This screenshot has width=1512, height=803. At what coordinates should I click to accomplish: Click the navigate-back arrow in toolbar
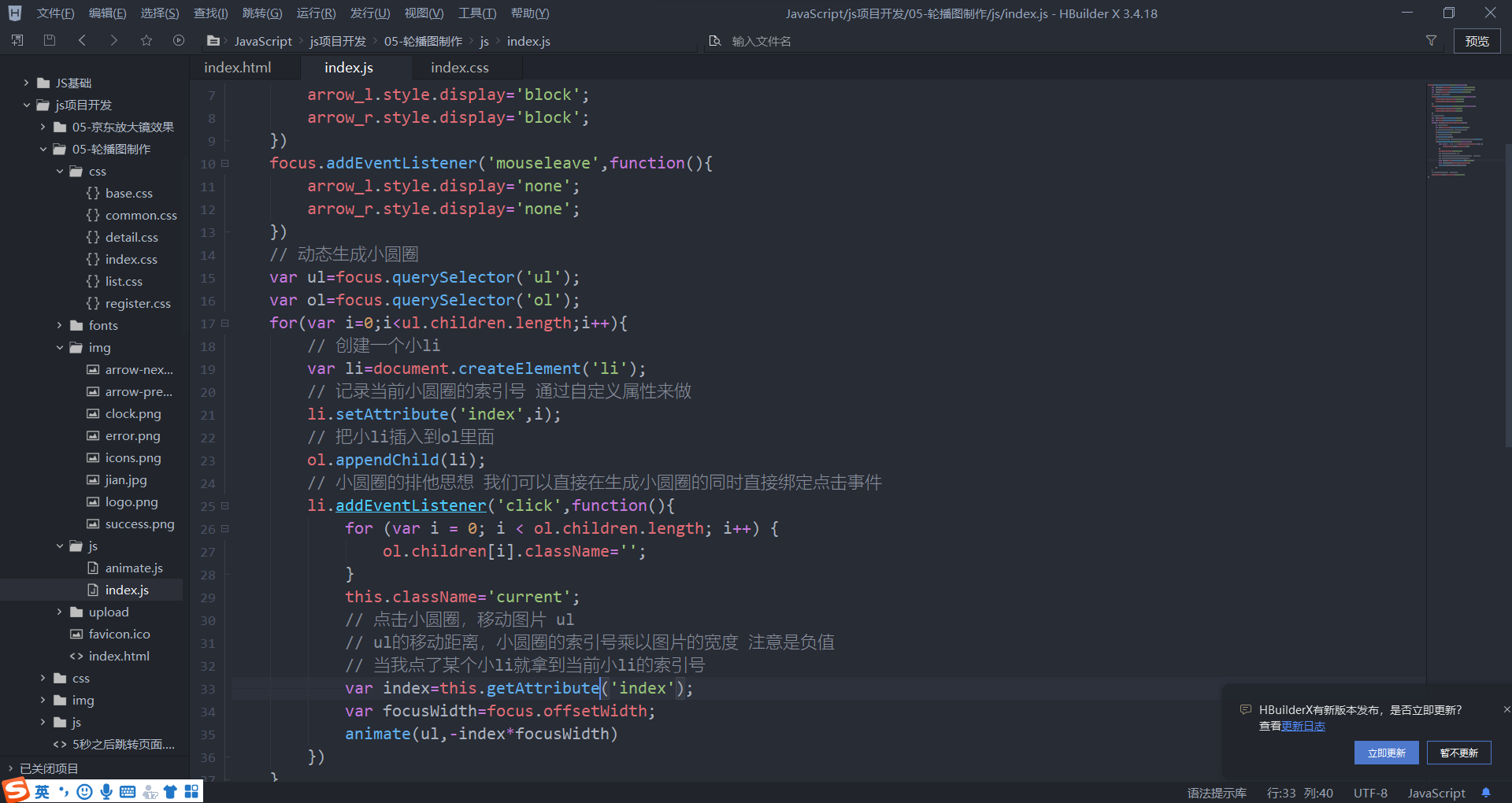[x=82, y=40]
